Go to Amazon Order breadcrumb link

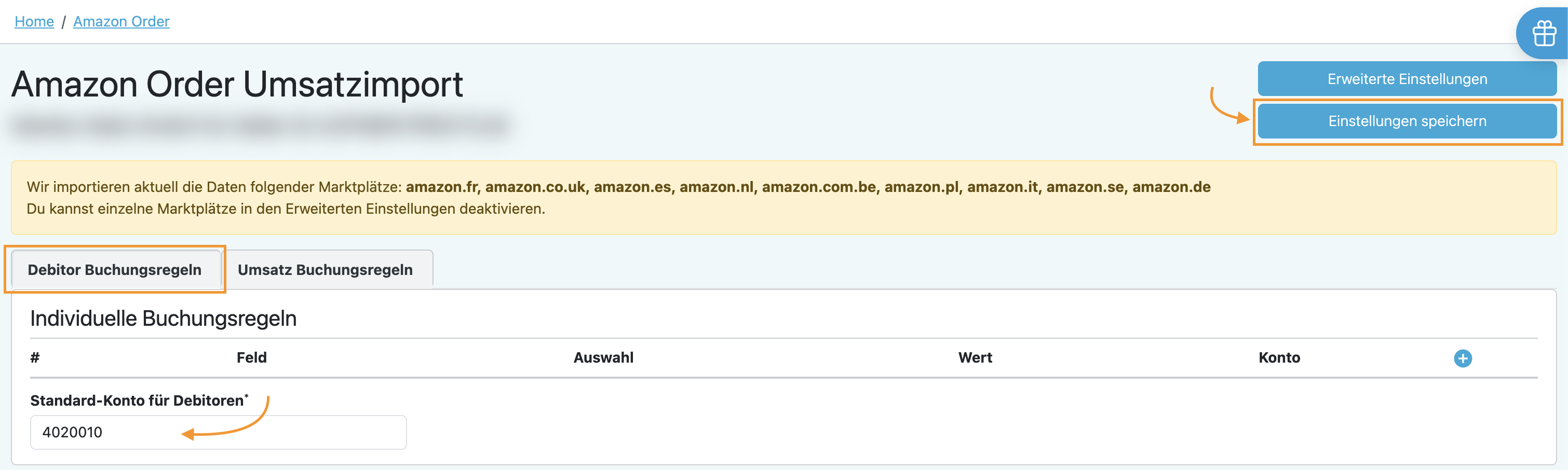coord(121,21)
